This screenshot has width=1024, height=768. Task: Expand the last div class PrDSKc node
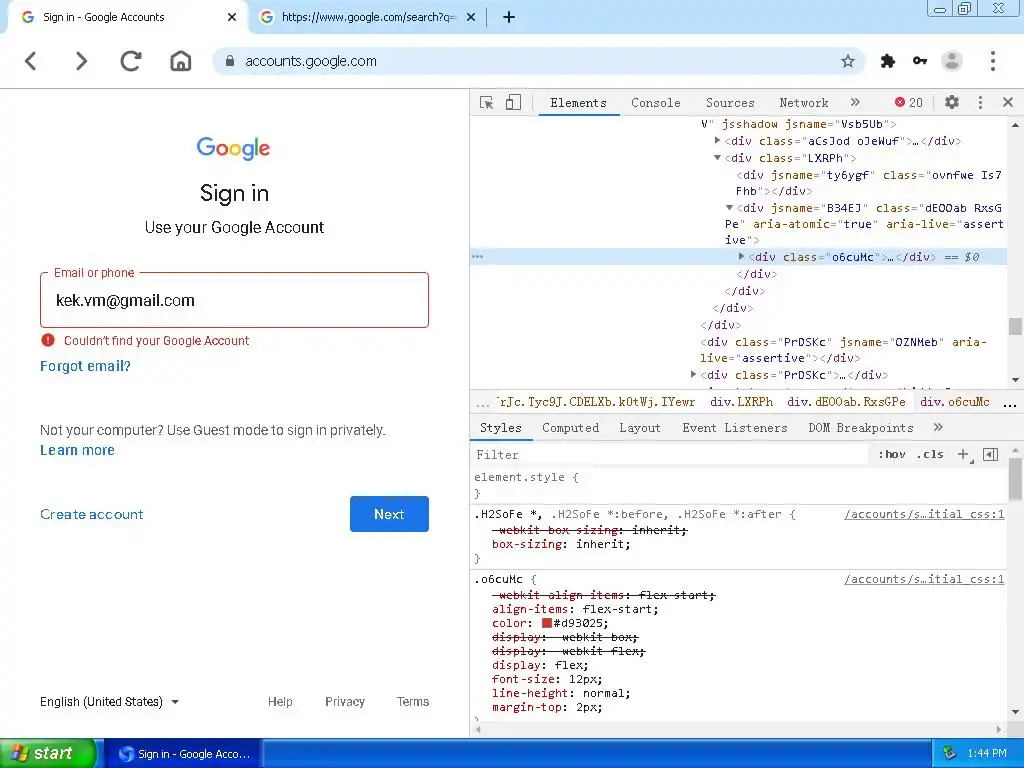(x=693, y=375)
